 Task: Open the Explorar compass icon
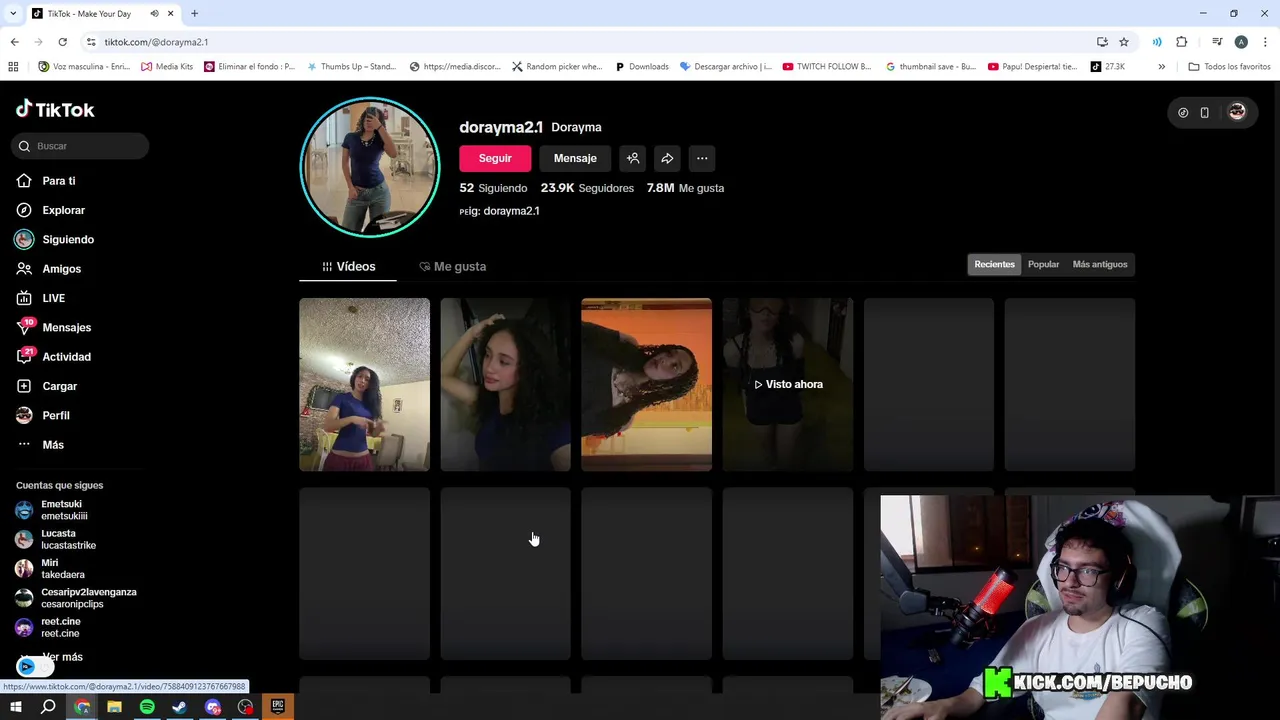[24, 210]
